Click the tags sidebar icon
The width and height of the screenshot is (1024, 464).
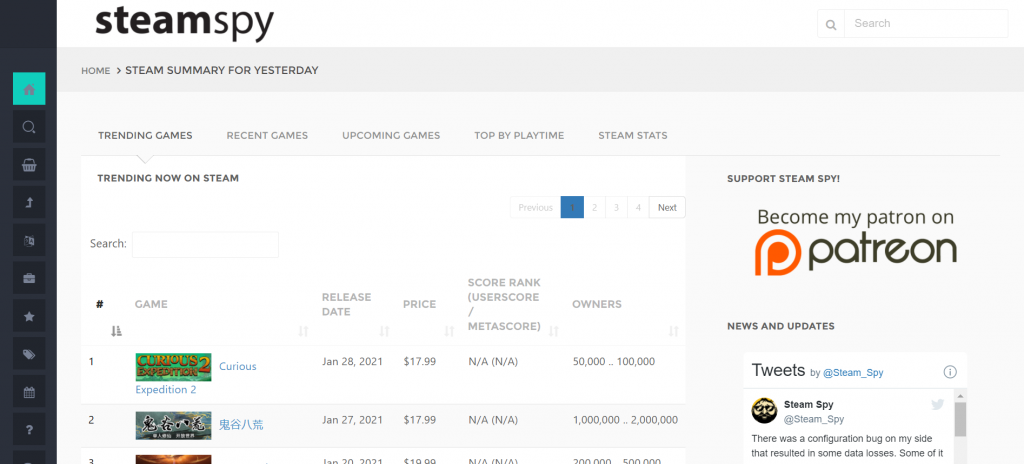point(29,354)
